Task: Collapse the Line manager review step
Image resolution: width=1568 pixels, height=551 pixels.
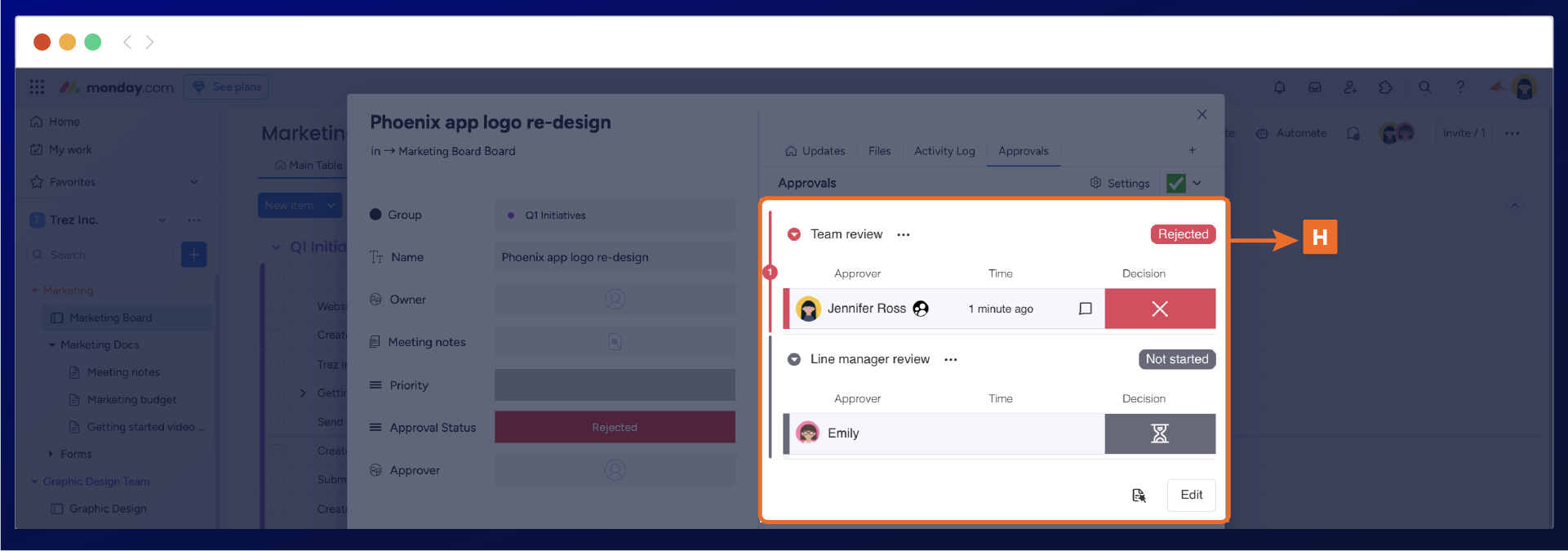Action: [793, 359]
